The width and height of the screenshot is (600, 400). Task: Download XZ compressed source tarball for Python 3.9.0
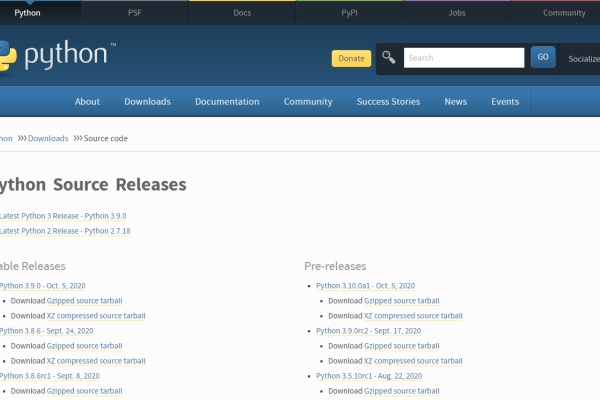tap(96, 315)
